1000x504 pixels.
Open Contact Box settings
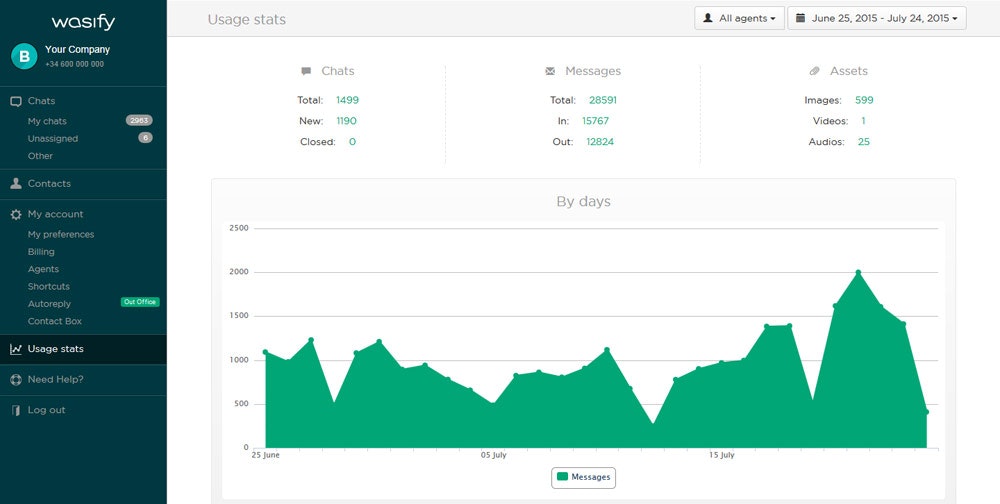coord(55,322)
